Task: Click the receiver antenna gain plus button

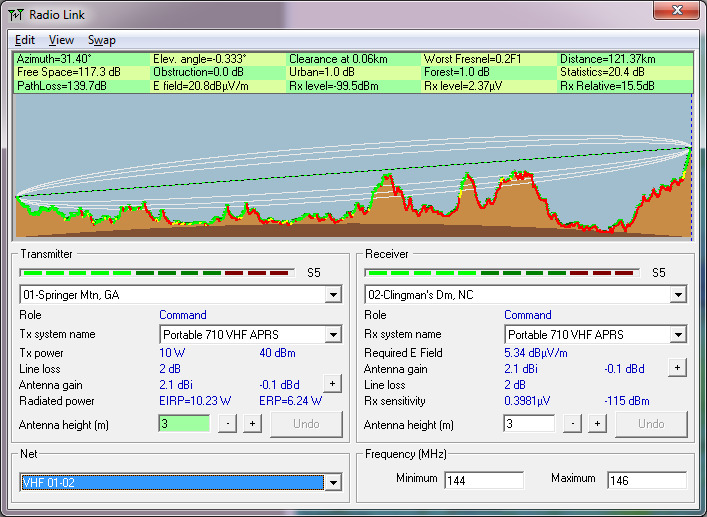Action: (x=677, y=367)
